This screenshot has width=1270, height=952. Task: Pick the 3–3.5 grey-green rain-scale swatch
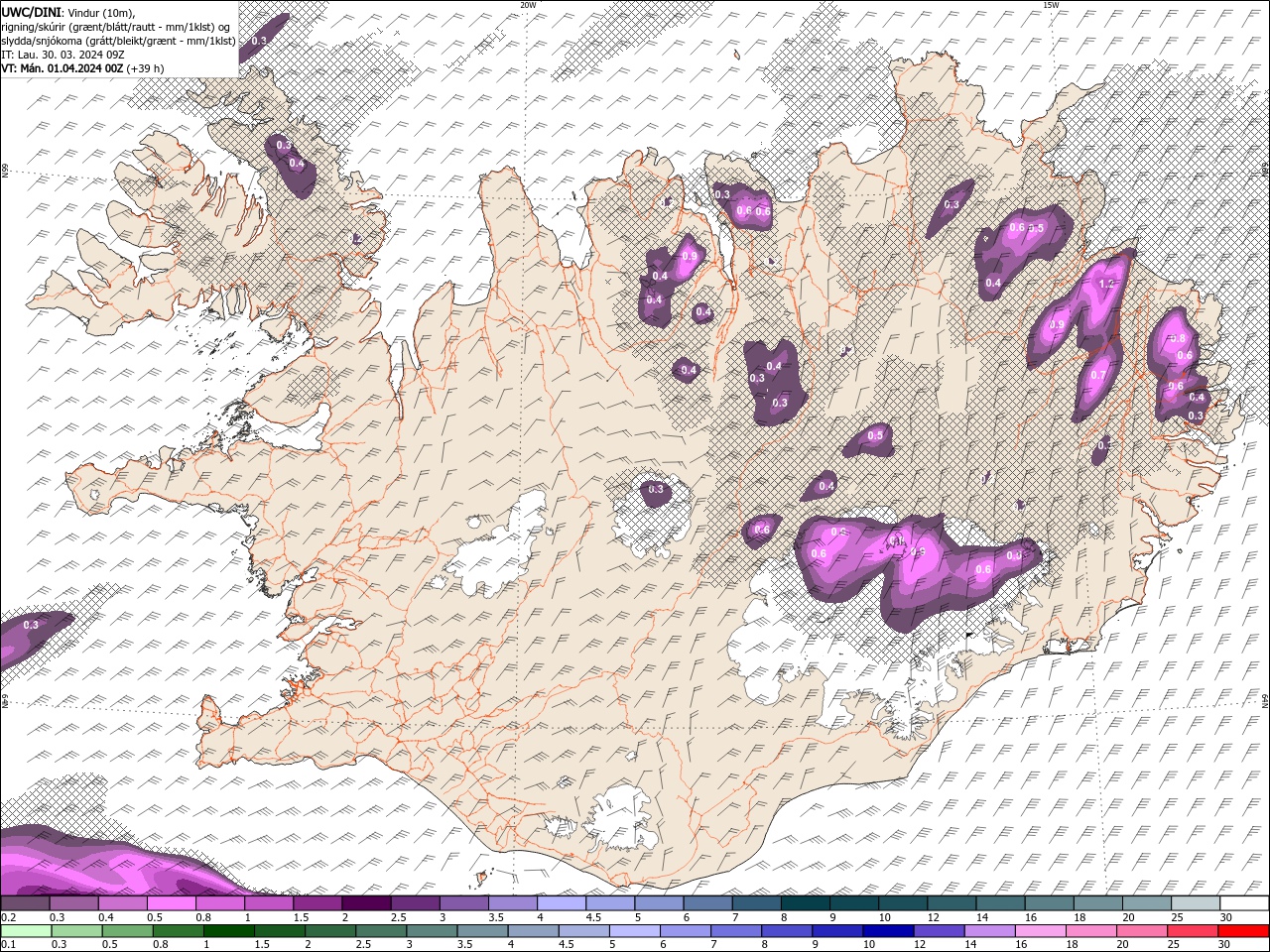[x=432, y=931]
